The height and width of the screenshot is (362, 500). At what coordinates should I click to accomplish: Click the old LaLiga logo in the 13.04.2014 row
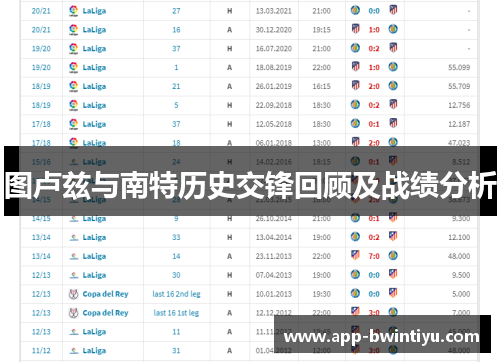(74, 238)
